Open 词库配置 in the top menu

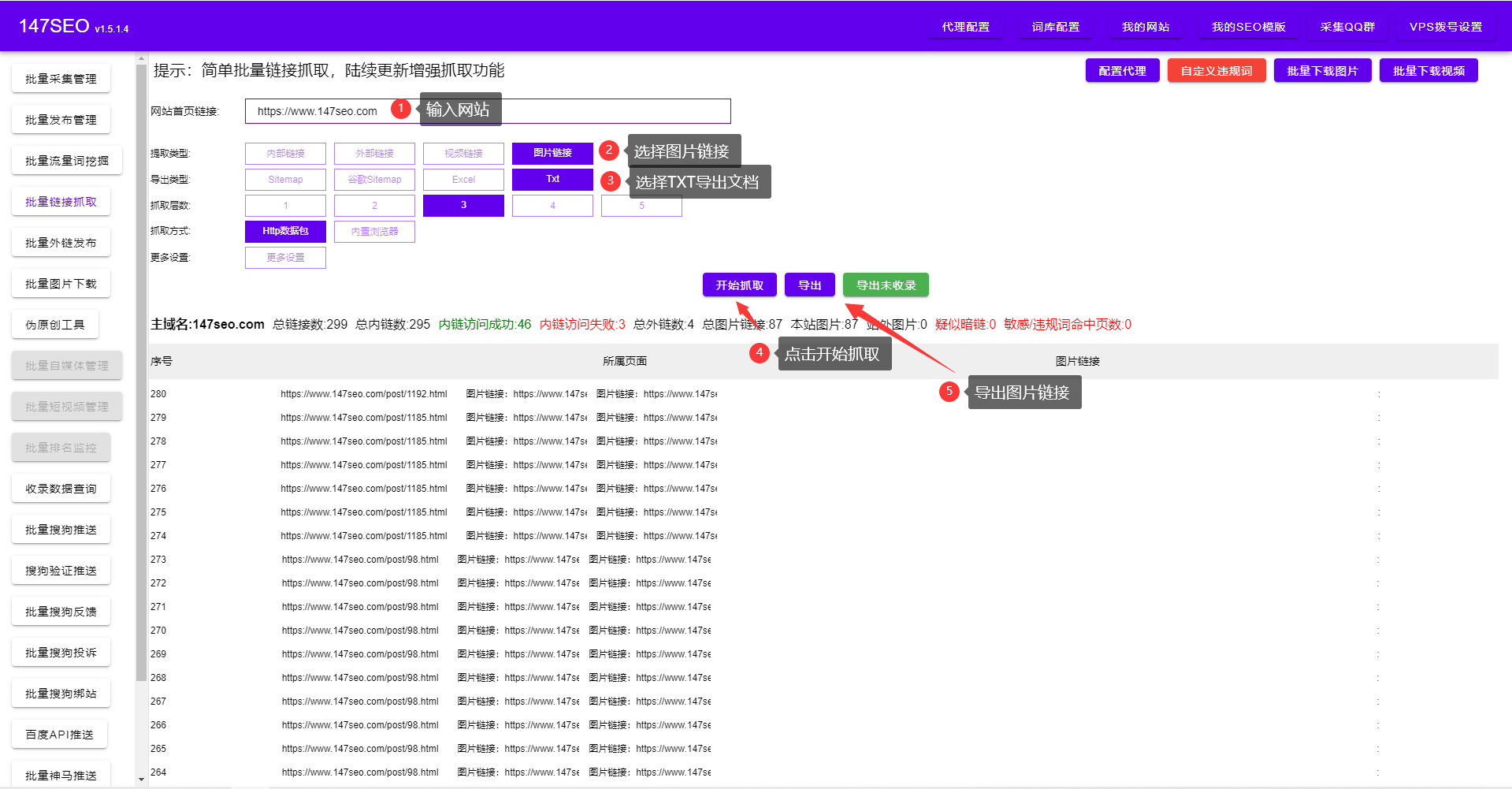(x=1055, y=27)
